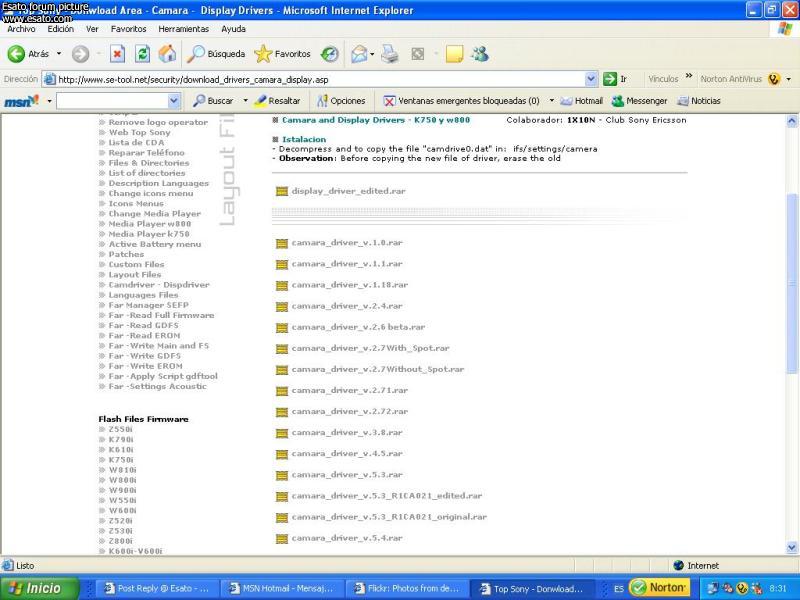Open the Ayuda menu
This screenshot has height=600, width=800.
[234, 29]
